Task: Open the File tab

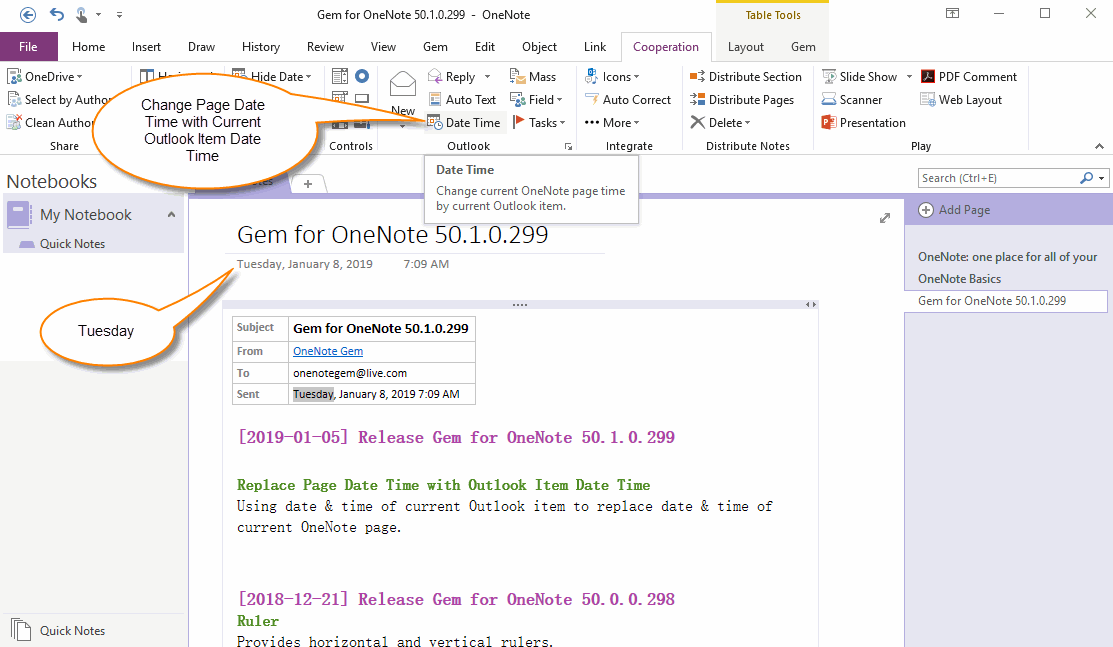Action: 28,47
